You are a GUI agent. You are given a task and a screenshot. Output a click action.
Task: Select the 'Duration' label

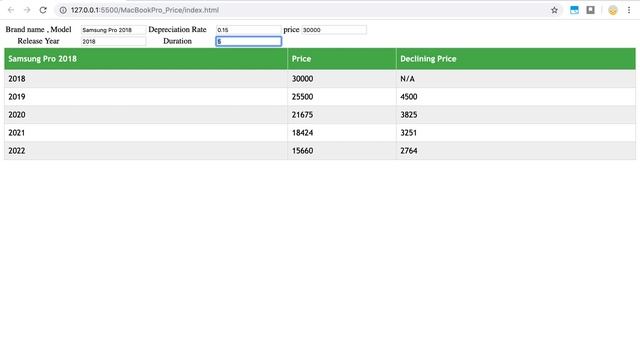pos(178,41)
